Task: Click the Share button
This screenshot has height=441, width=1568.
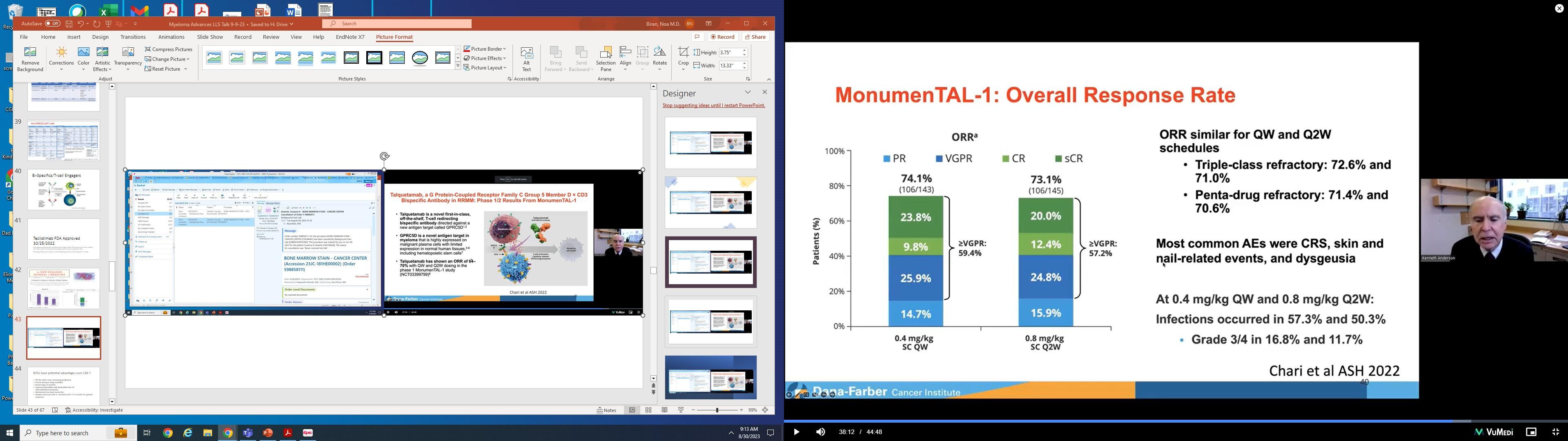Action: point(755,37)
